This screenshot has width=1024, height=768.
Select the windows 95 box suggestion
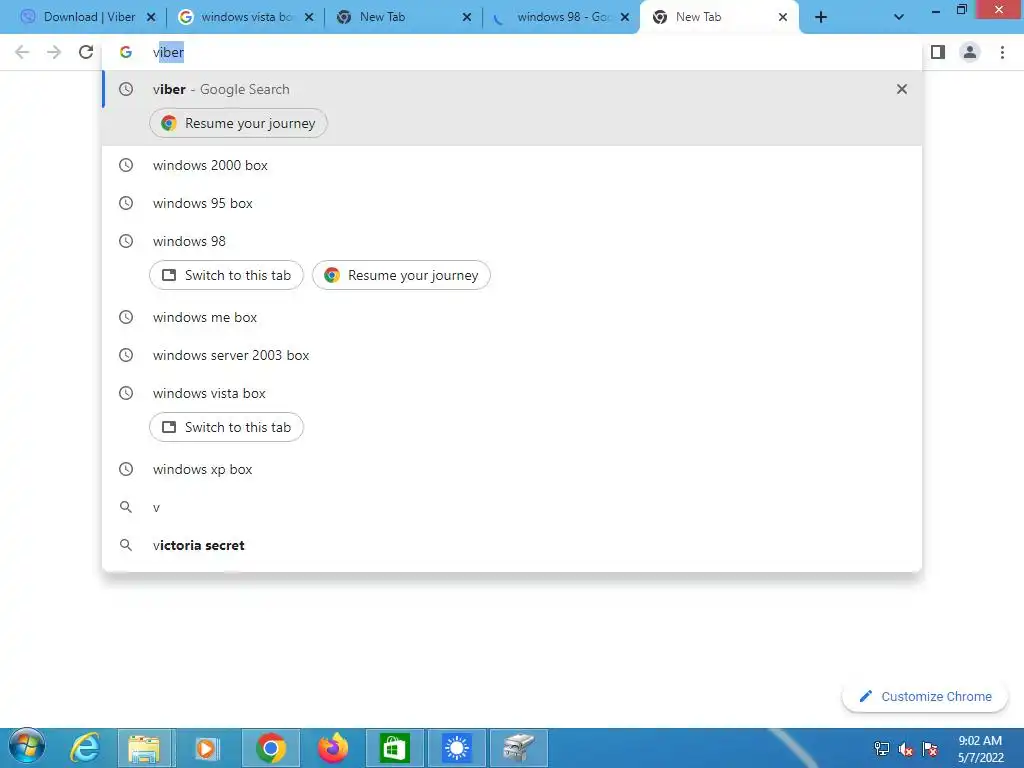coord(512,203)
